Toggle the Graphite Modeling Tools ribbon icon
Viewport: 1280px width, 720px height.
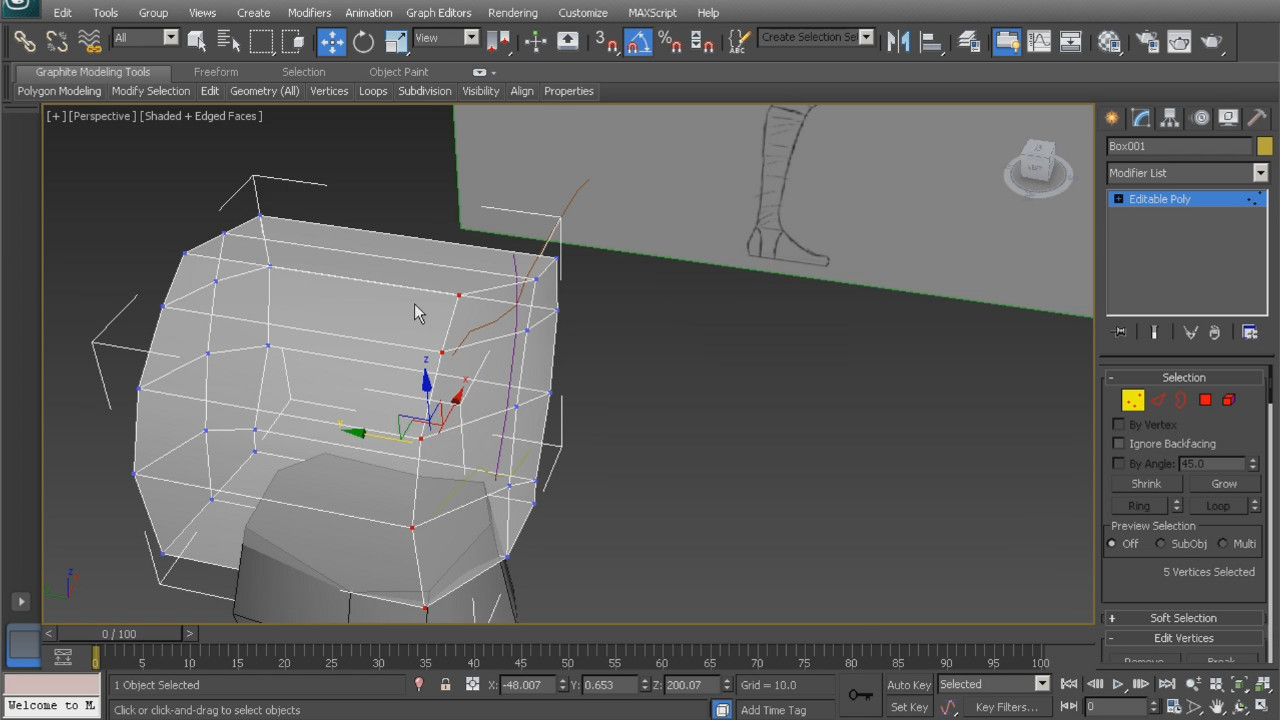pyautogui.click(x=1007, y=41)
